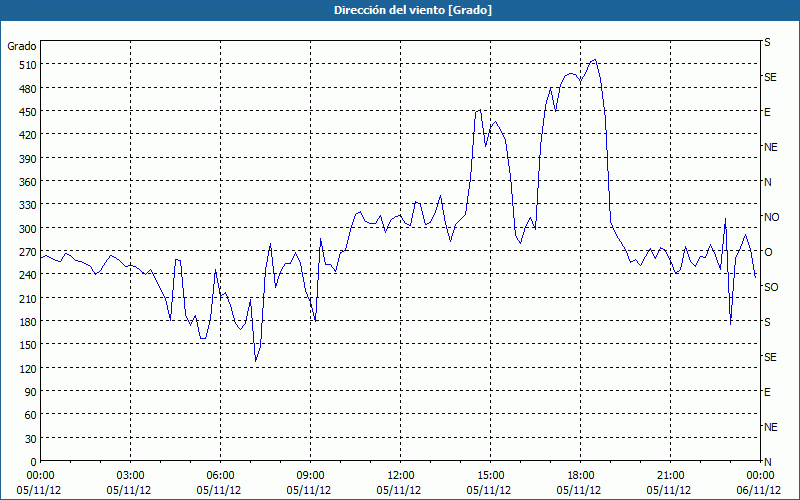Click the 0 tick label on the left axis
This screenshot has width=800, height=500.
[34, 462]
